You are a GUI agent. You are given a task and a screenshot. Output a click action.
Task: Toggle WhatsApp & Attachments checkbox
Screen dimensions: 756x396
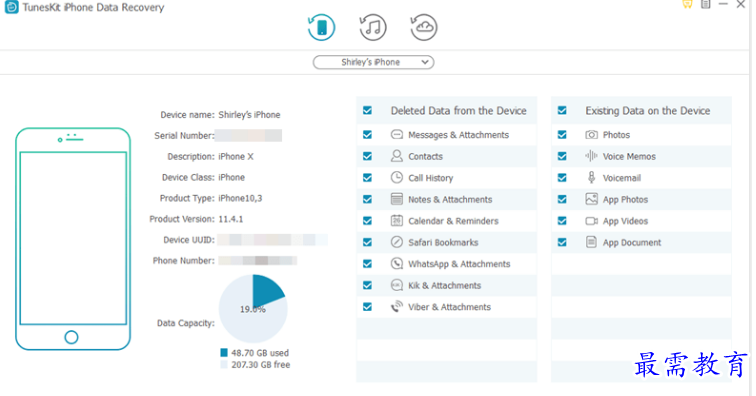[367, 263]
